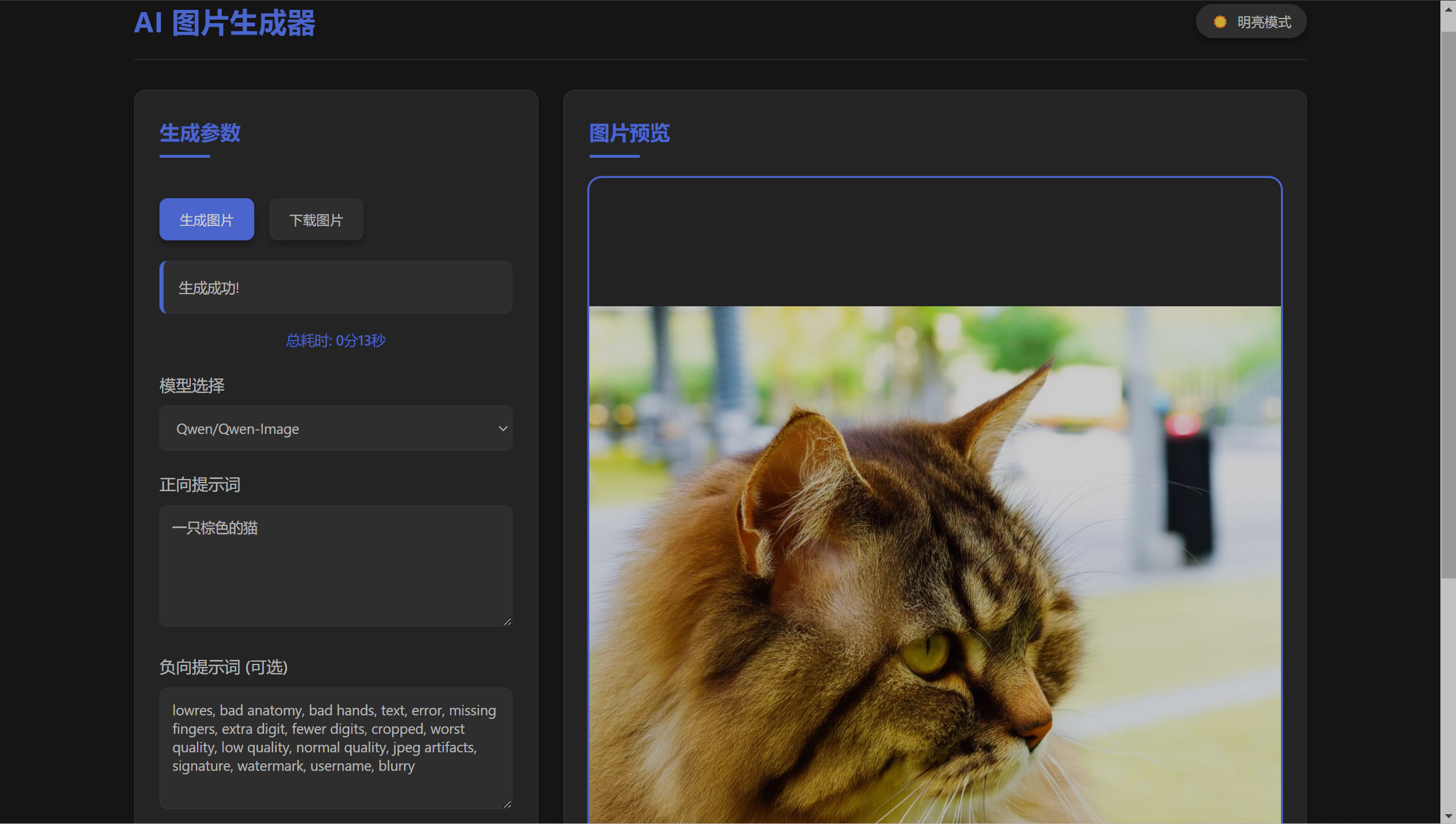
Task: Click the 模型选择 label
Action: point(192,385)
